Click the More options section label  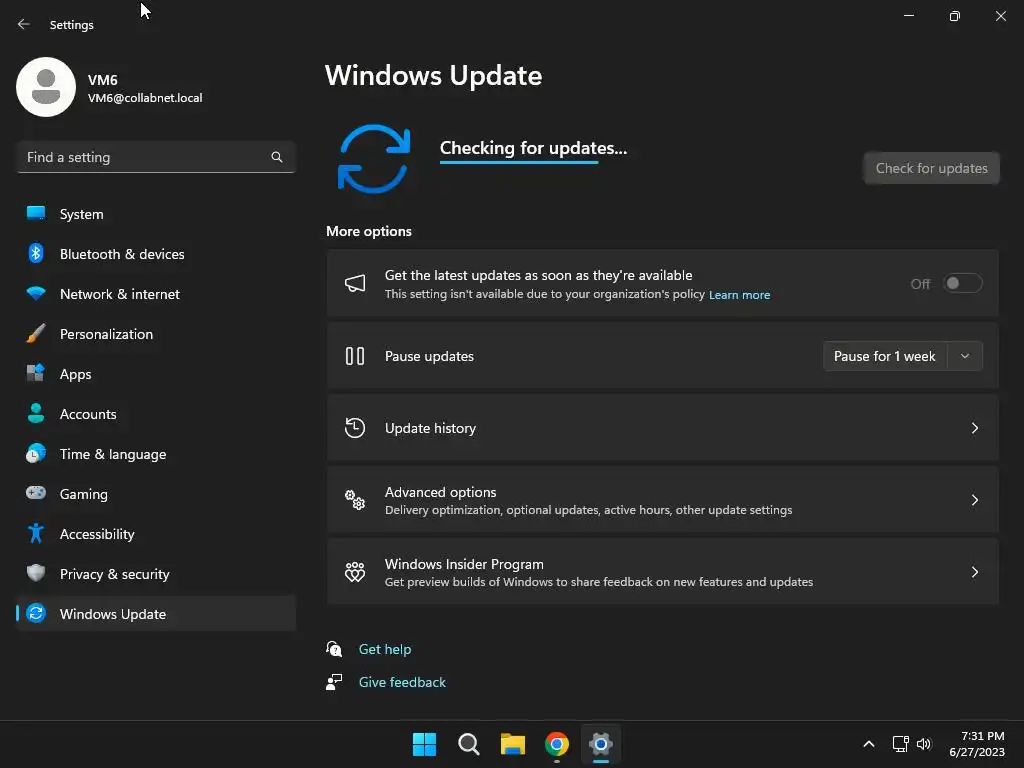(x=368, y=231)
